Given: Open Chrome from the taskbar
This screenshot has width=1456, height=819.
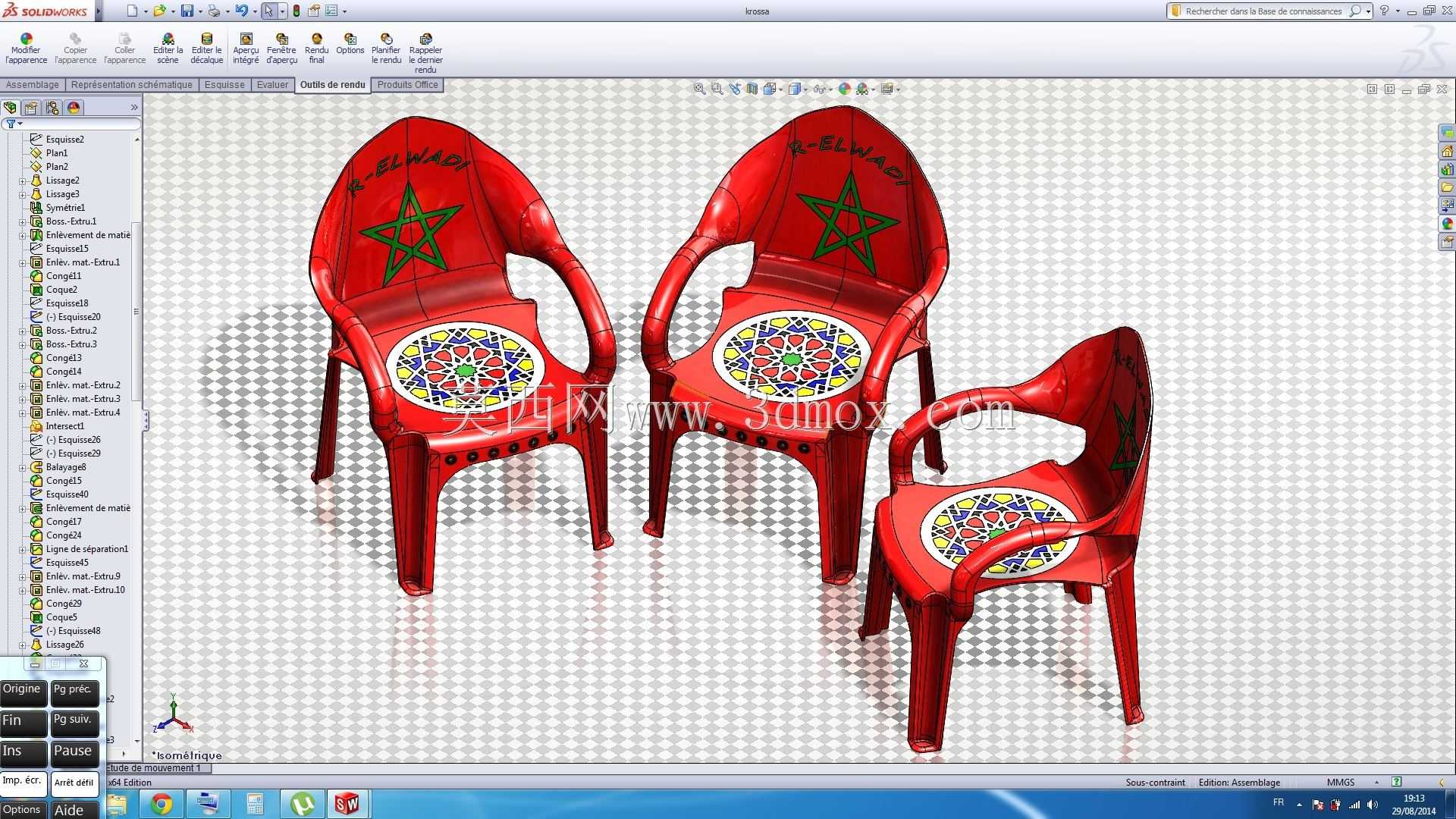Looking at the screenshot, I should pyautogui.click(x=161, y=804).
